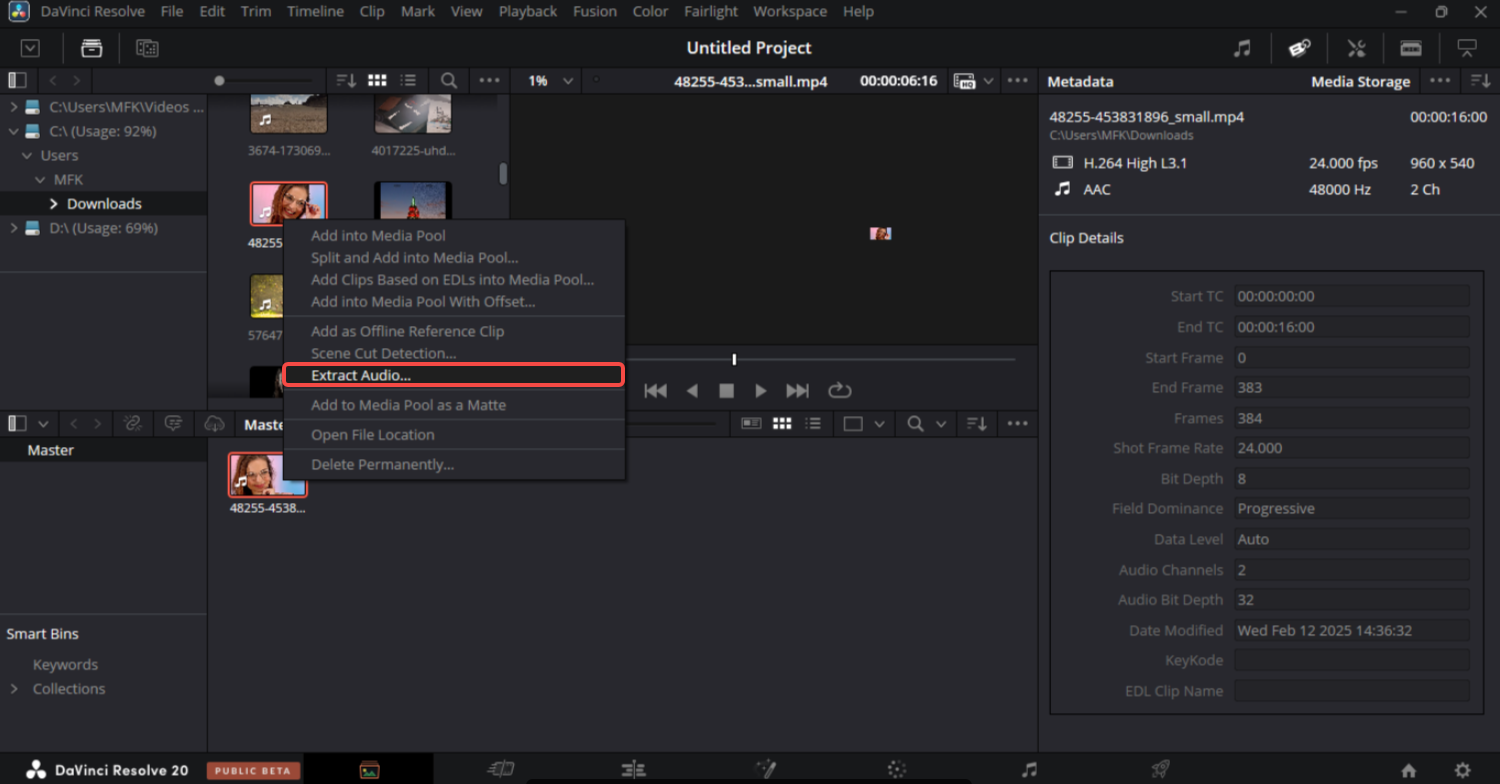Open the Playback menu

(528, 11)
